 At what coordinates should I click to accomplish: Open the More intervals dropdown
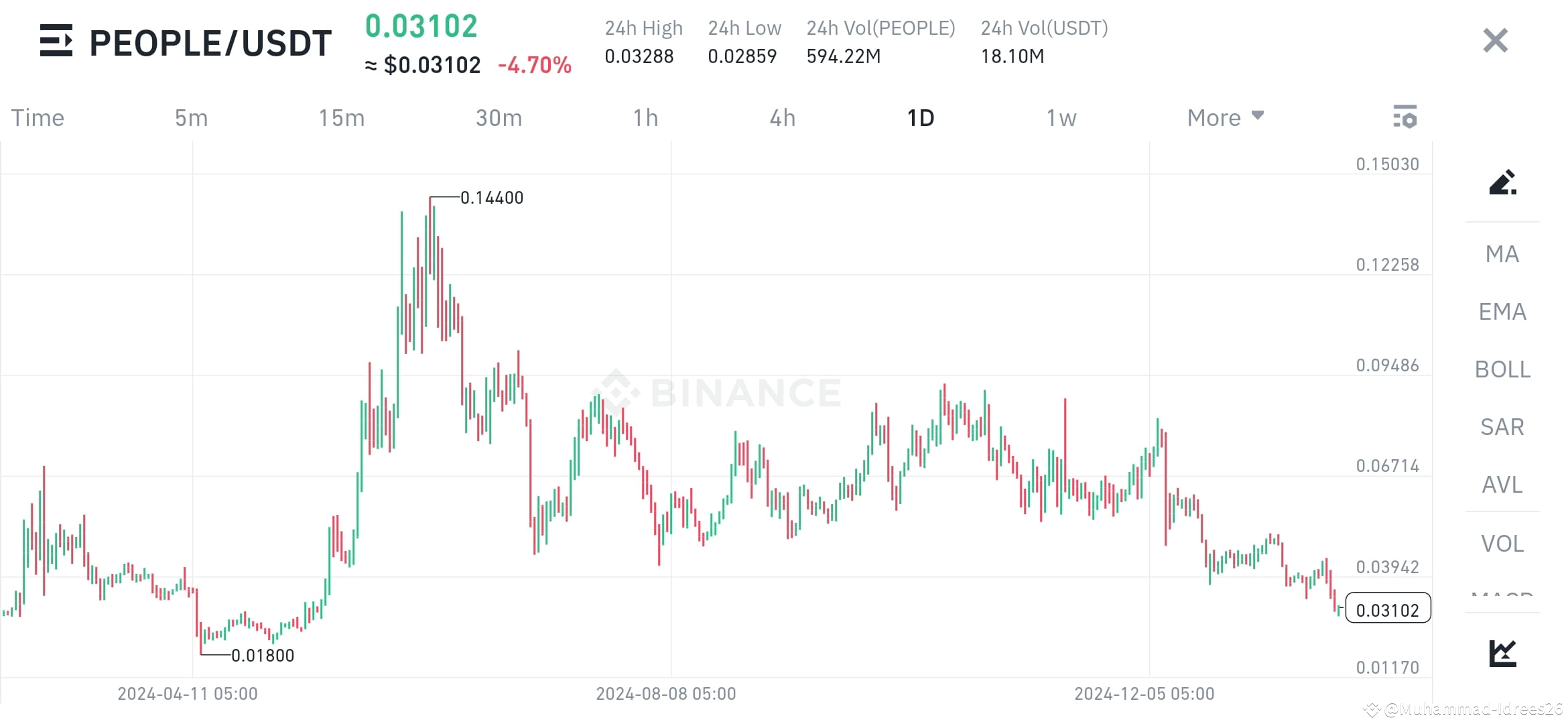pos(1215,117)
